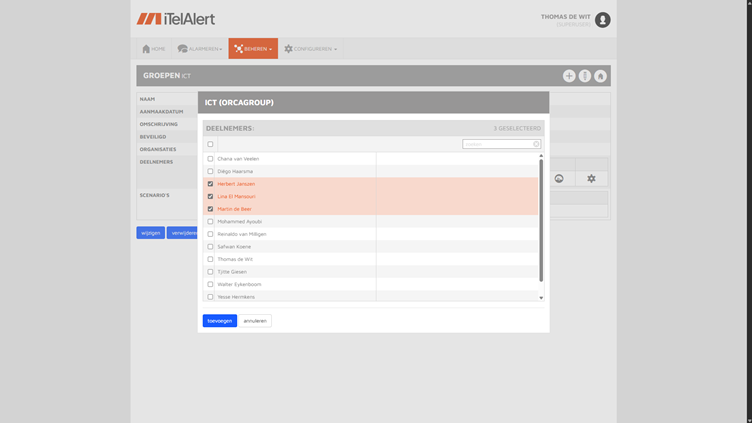The image size is (752, 423).
Task: Select the name Martin de Beer
Action: (x=235, y=209)
